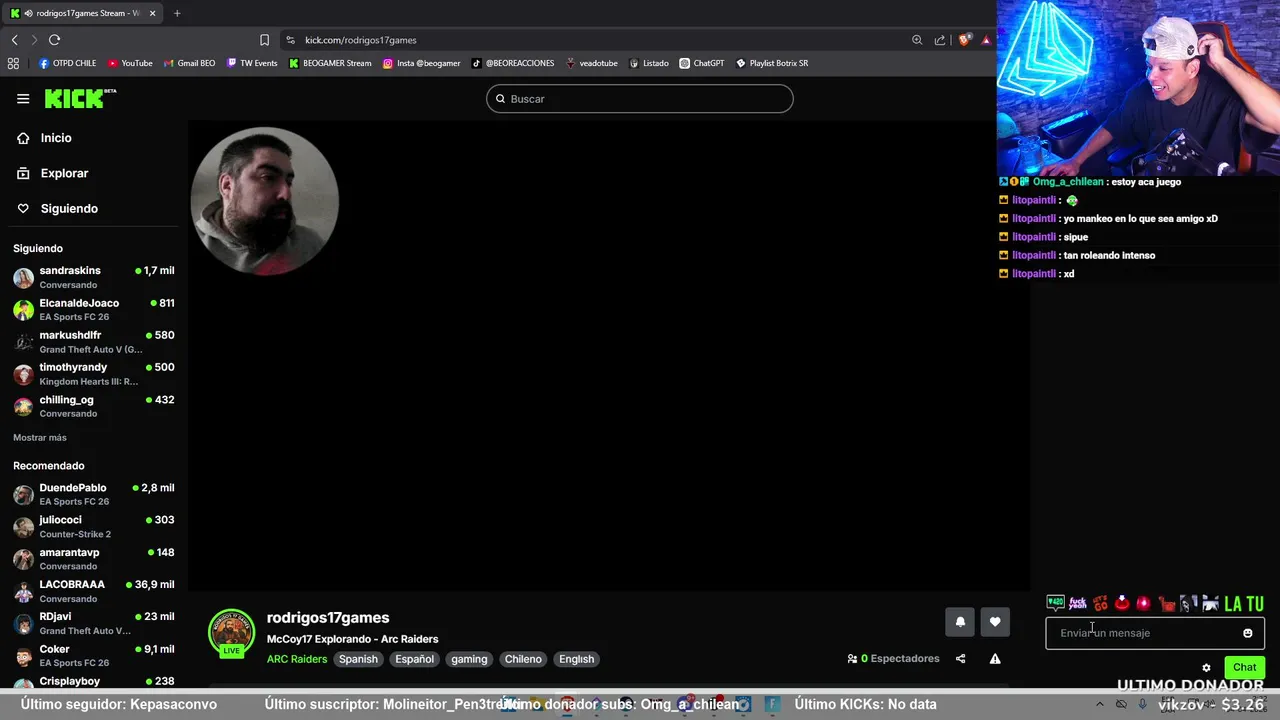1280x720 pixels.
Task: Click the ARC Raiders category link
Action: 297,659
